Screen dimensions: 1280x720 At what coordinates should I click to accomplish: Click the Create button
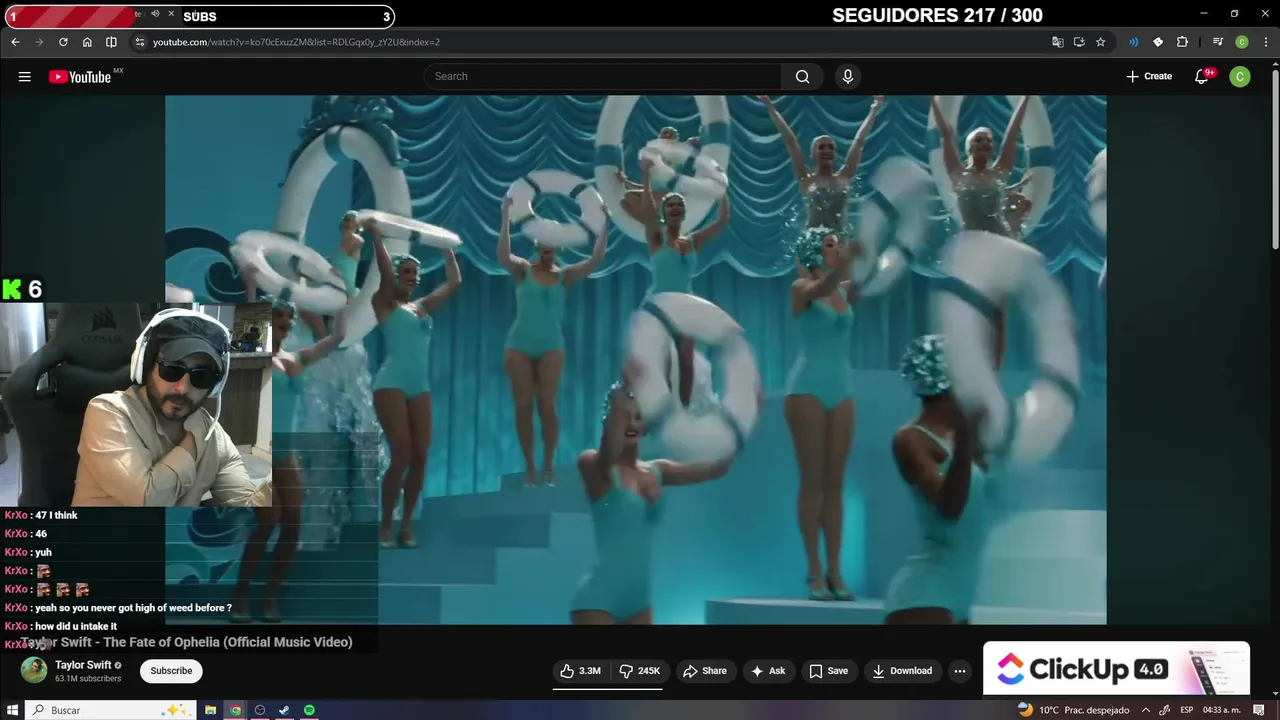pyautogui.click(x=1149, y=76)
